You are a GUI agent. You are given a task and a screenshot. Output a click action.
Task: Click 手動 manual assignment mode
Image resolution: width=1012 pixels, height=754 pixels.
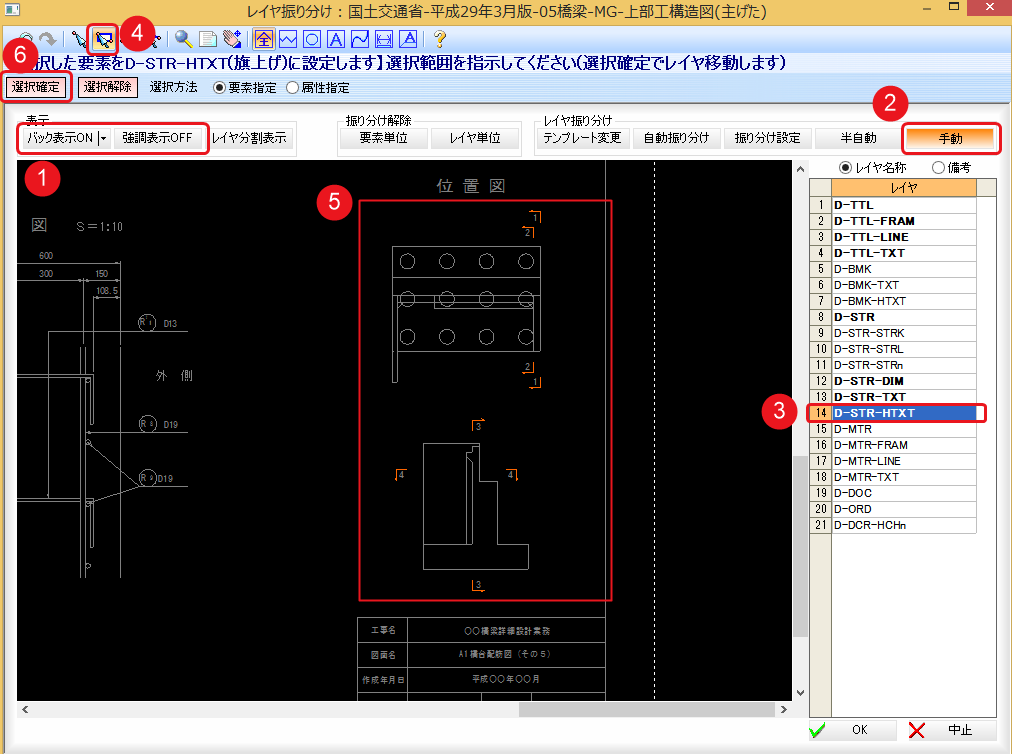tap(949, 139)
